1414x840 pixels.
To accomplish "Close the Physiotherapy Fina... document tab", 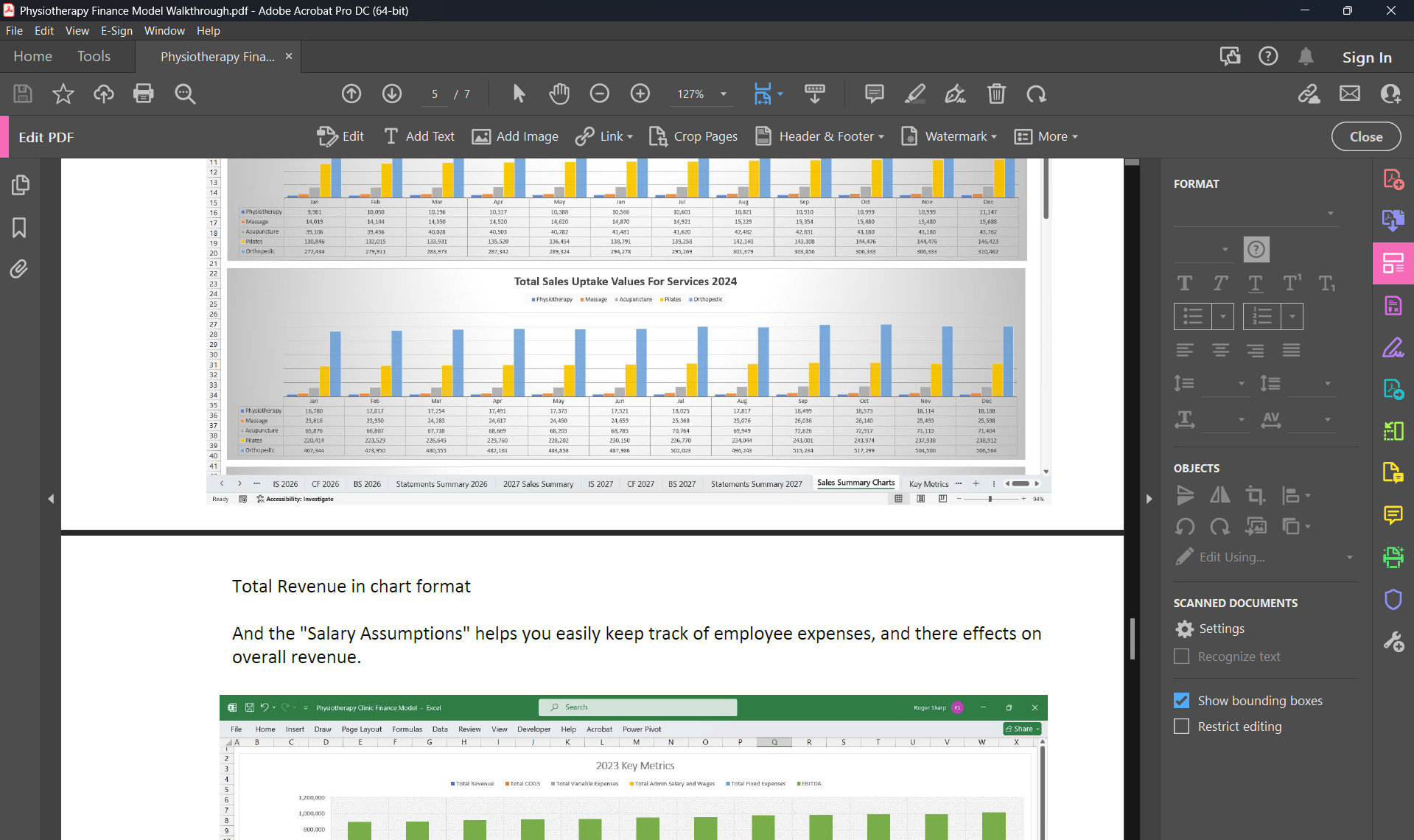I will point(289,57).
